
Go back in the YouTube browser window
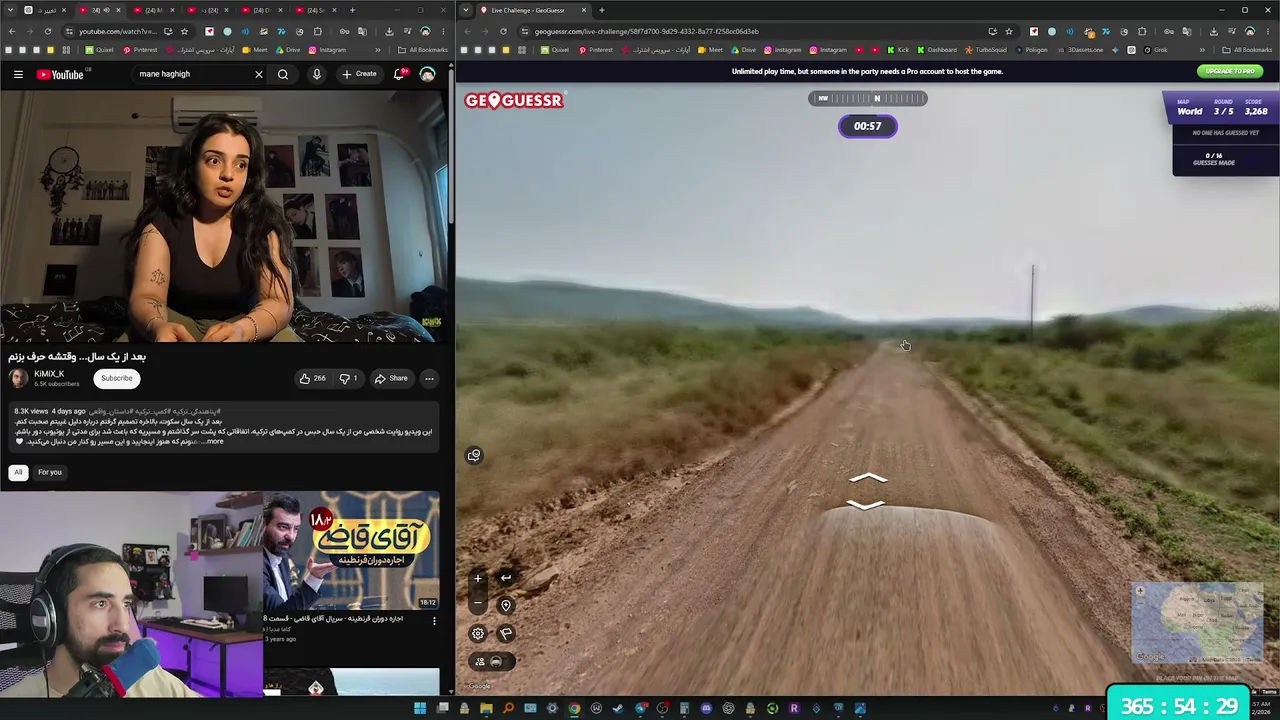(x=11, y=31)
